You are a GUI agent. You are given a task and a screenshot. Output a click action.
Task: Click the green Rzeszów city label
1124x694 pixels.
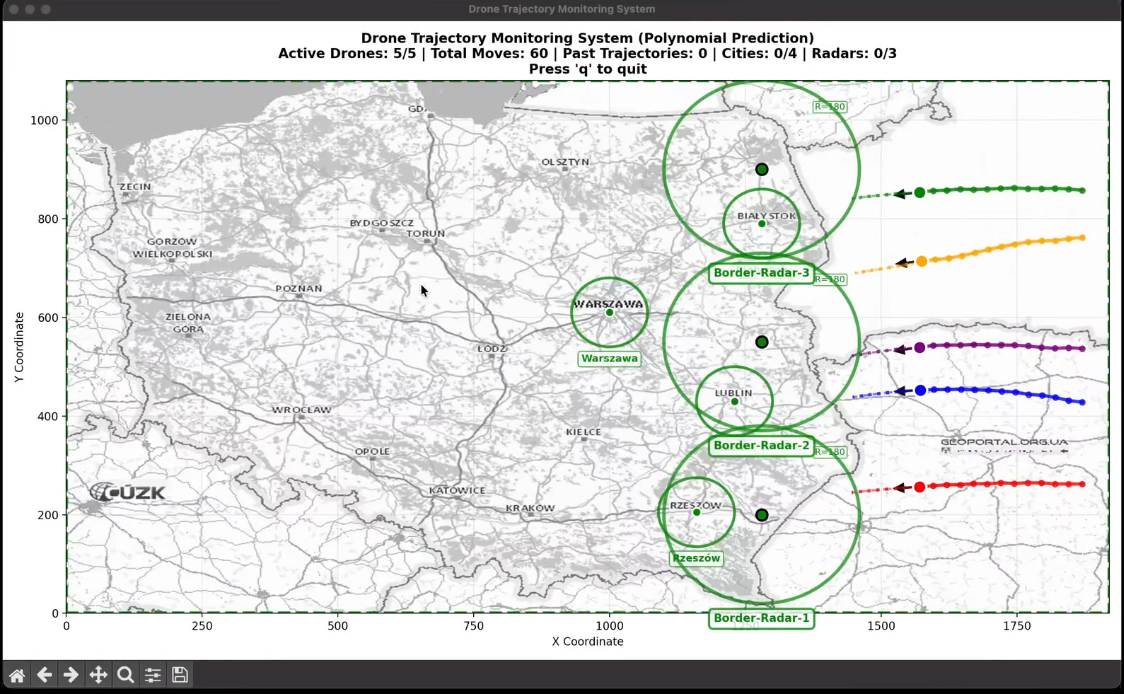pyautogui.click(x=696, y=558)
